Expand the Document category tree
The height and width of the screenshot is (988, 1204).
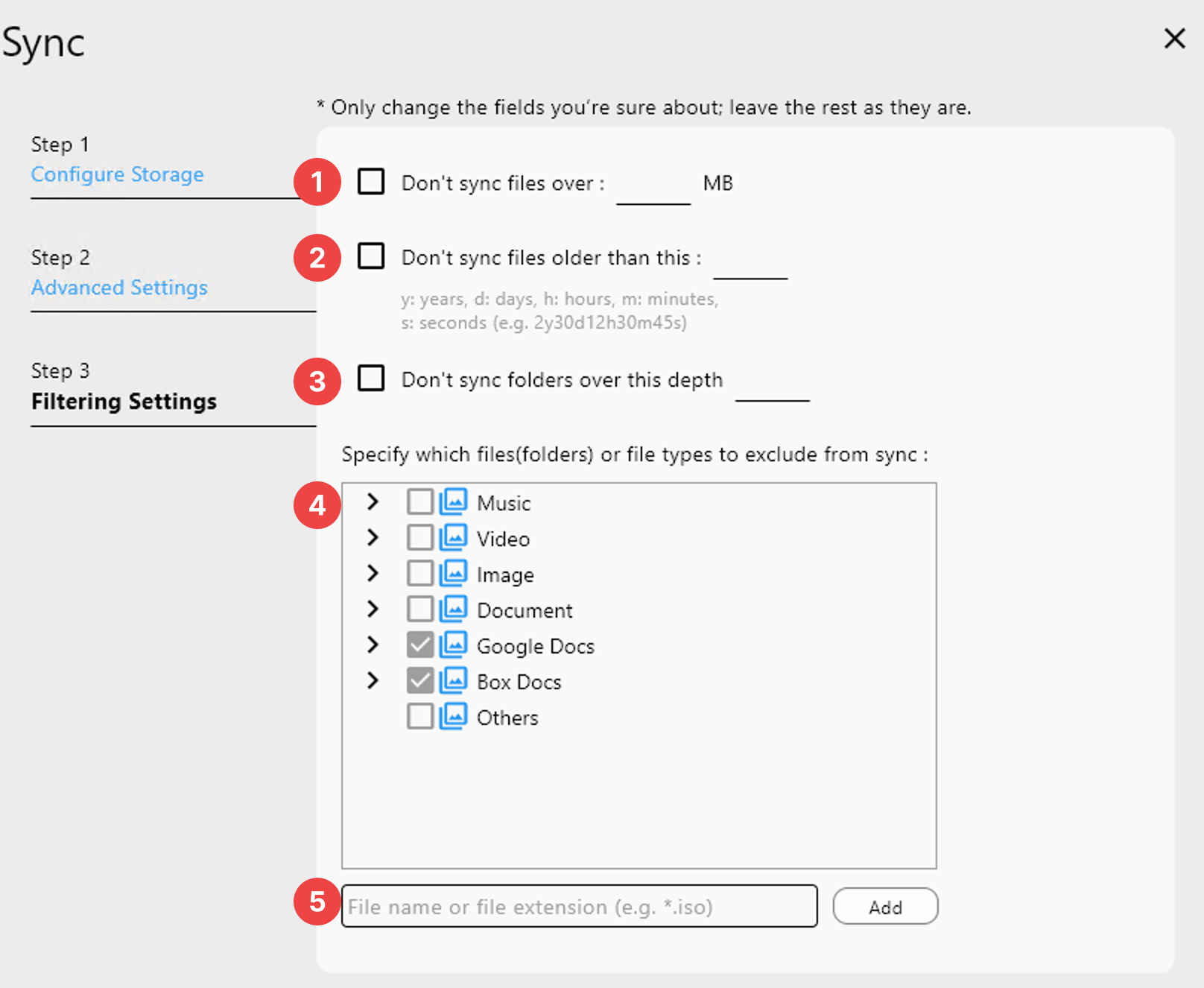(373, 609)
